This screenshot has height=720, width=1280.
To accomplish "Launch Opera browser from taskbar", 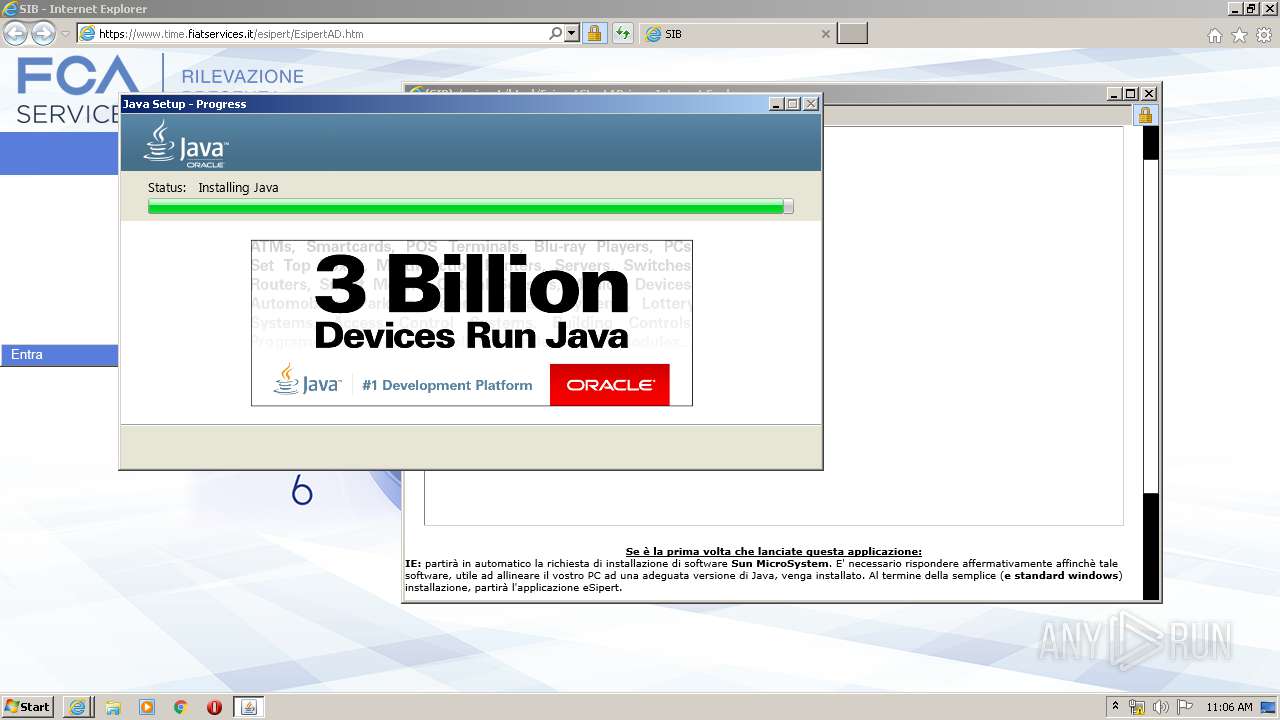I will coord(214,707).
